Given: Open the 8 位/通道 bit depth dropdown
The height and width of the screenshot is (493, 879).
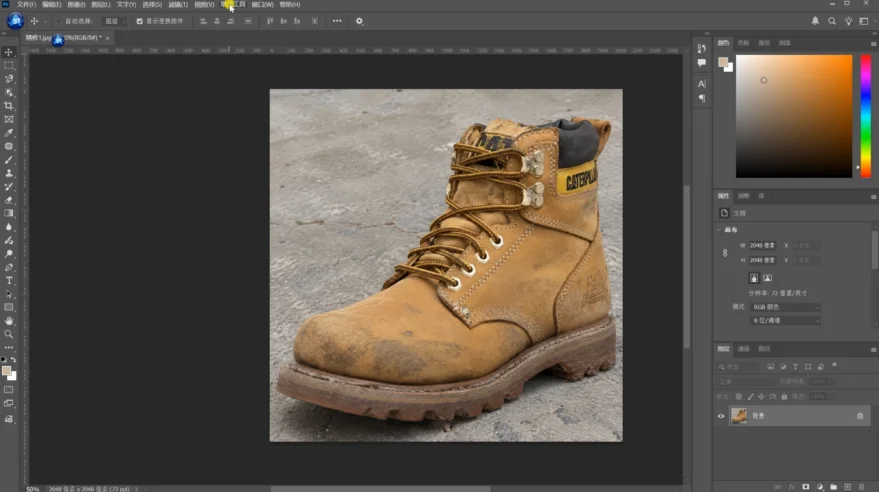Looking at the screenshot, I should tap(785, 321).
